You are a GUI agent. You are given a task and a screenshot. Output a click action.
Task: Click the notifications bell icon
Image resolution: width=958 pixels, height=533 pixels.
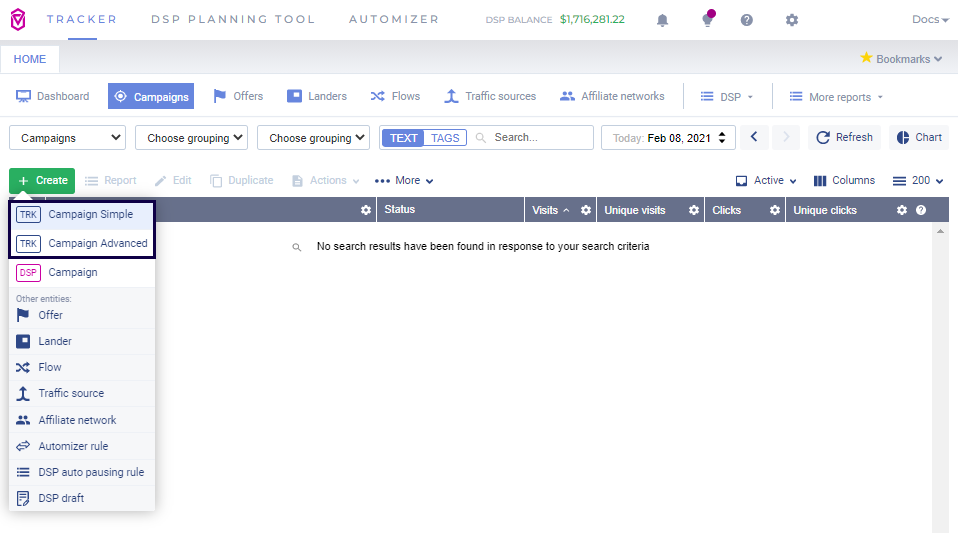point(662,20)
